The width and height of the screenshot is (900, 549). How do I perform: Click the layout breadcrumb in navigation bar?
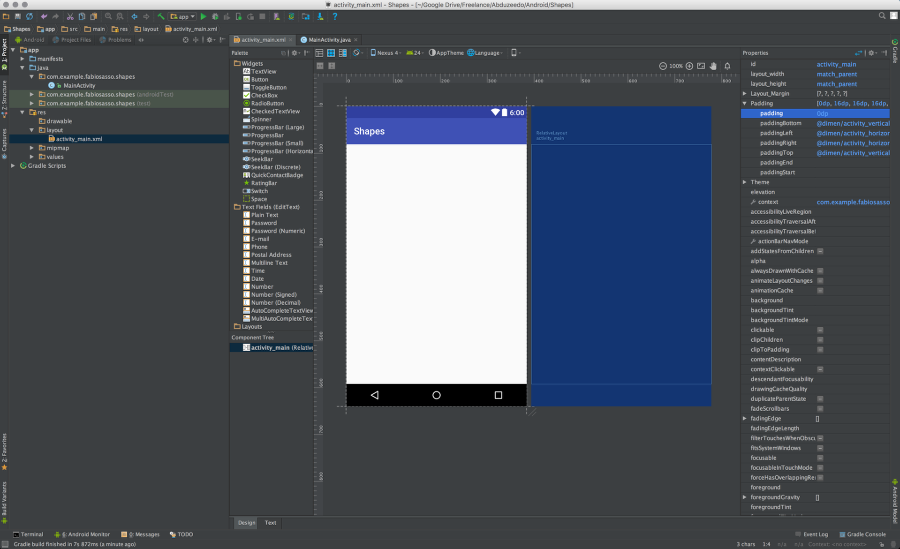[x=146, y=29]
